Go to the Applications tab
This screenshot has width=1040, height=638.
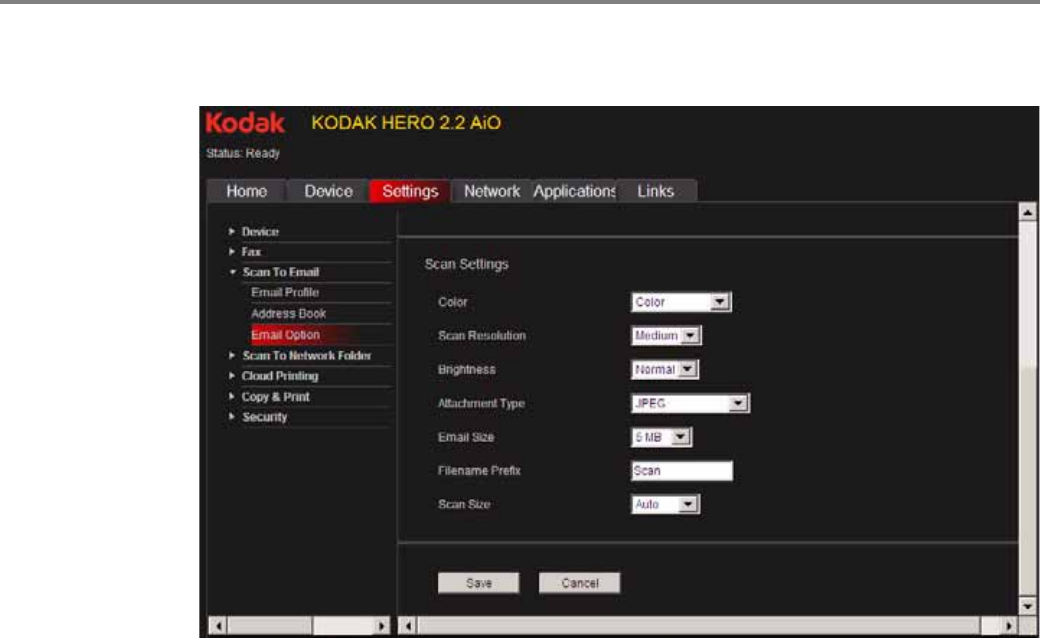(x=574, y=191)
